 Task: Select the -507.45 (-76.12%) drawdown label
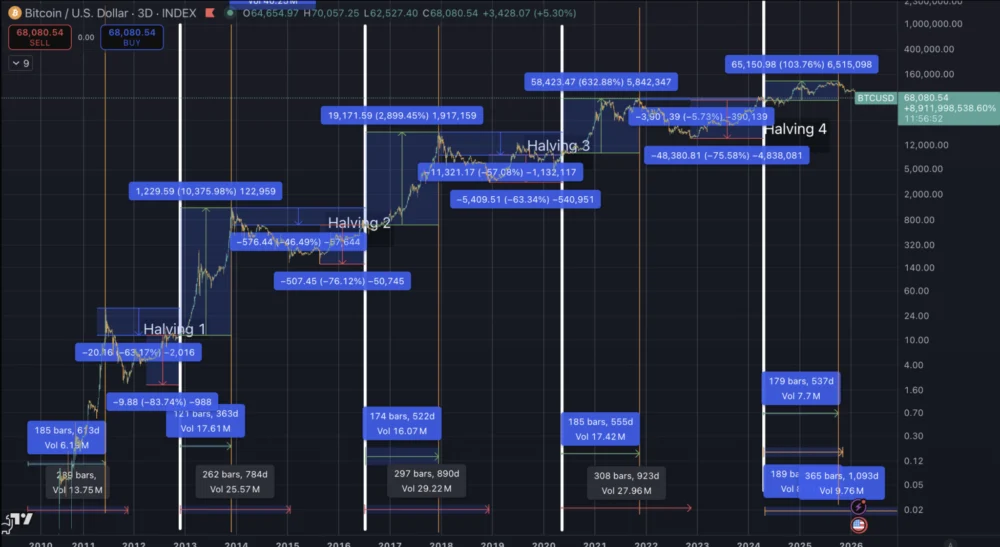342,281
